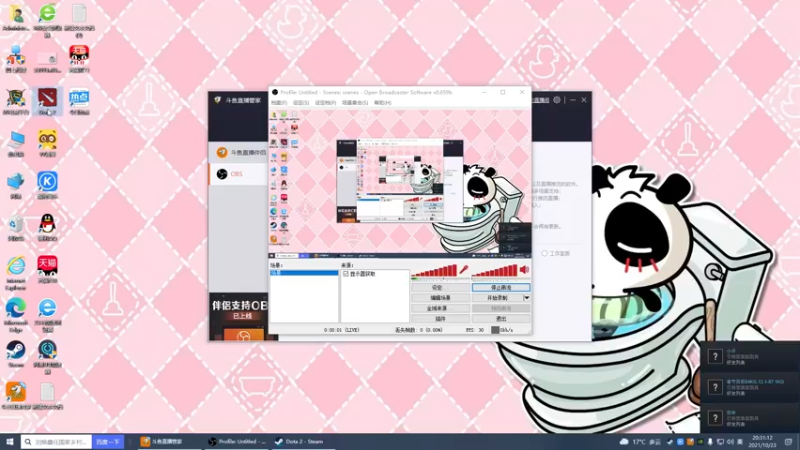800x450 pixels.
Task: Click the 设定 button in OBS
Action: pyautogui.click(x=440, y=287)
